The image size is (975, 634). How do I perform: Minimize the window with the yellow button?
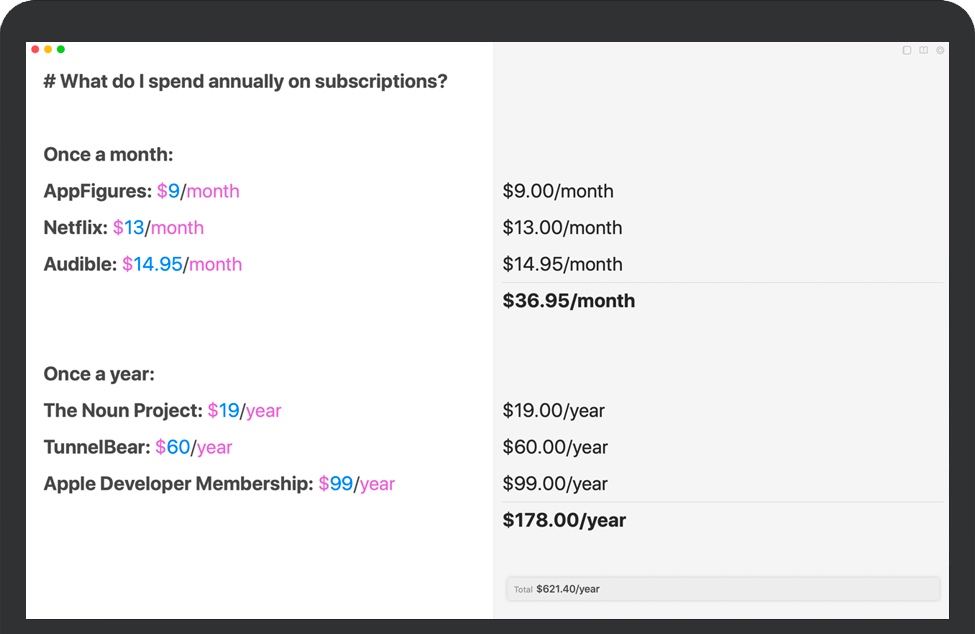pos(48,49)
